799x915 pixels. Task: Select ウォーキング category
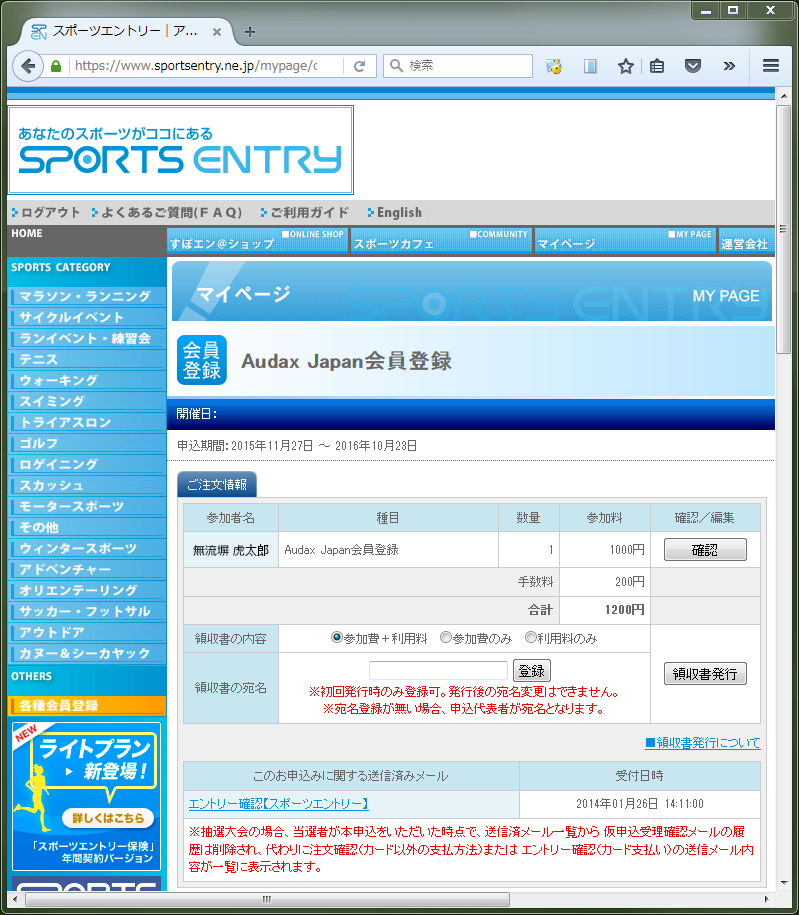coord(88,380)
